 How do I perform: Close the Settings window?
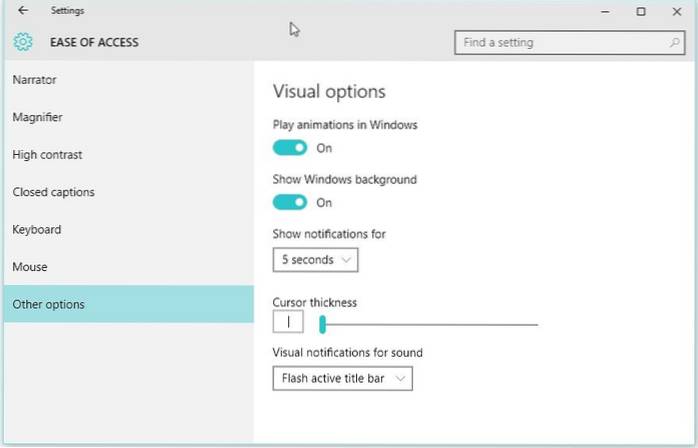coord(677,11)
